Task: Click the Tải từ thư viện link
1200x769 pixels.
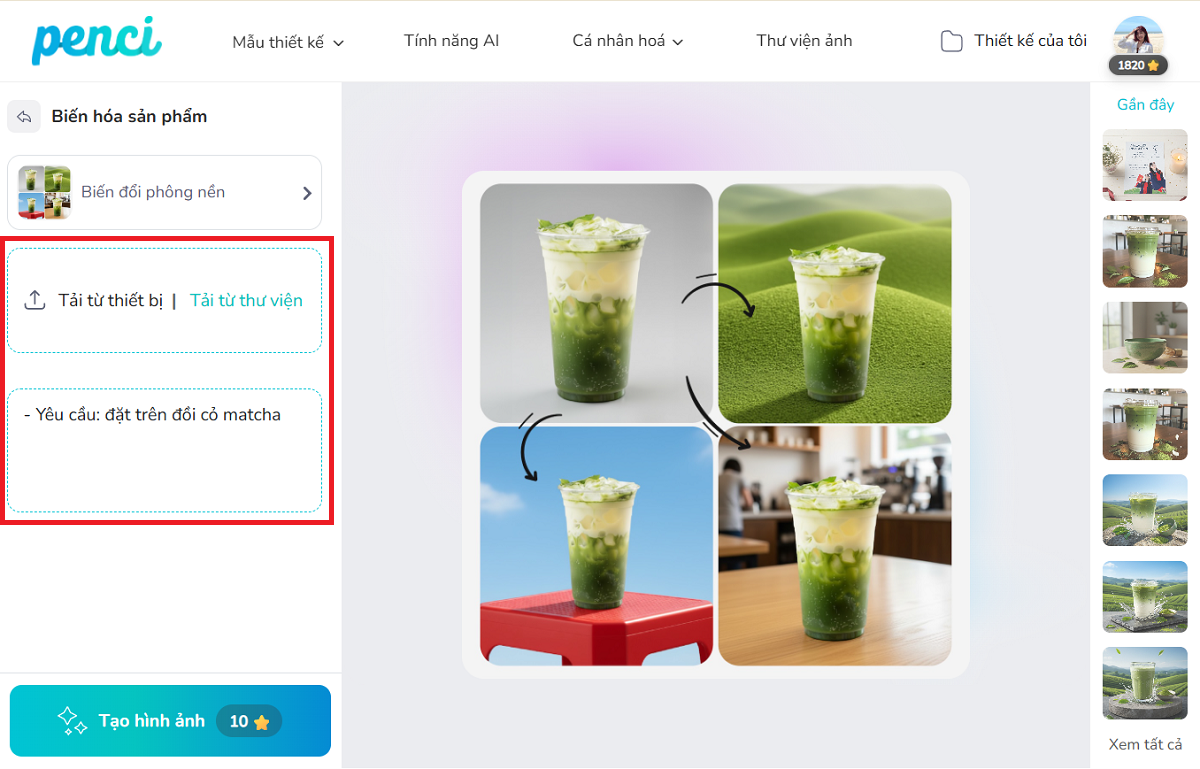Action: 246,300
